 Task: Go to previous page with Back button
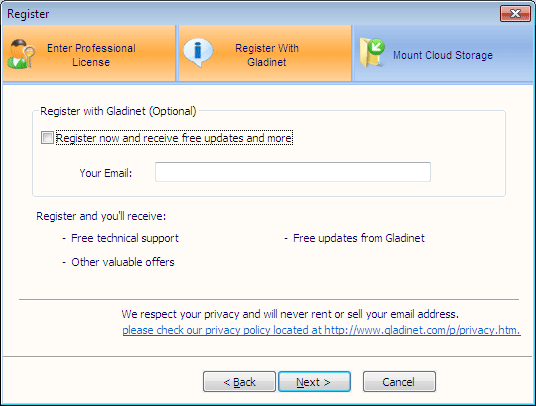click(x=239, y=381)
